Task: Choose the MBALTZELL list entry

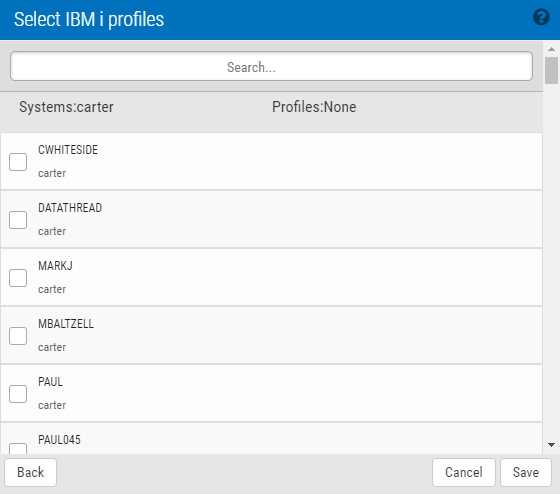Action: (x=271, y=335)
